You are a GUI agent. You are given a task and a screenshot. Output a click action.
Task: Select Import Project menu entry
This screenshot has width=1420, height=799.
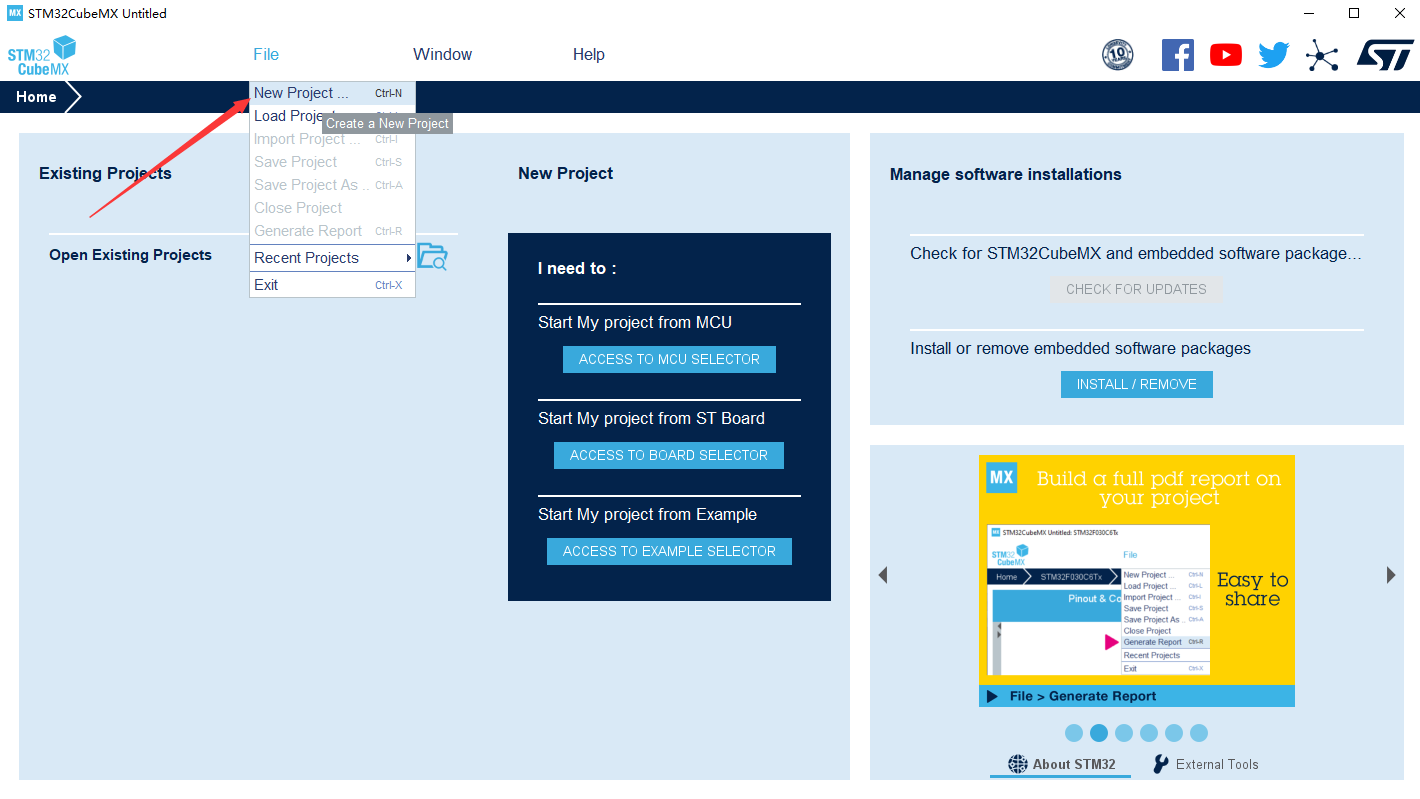[332, 139]
